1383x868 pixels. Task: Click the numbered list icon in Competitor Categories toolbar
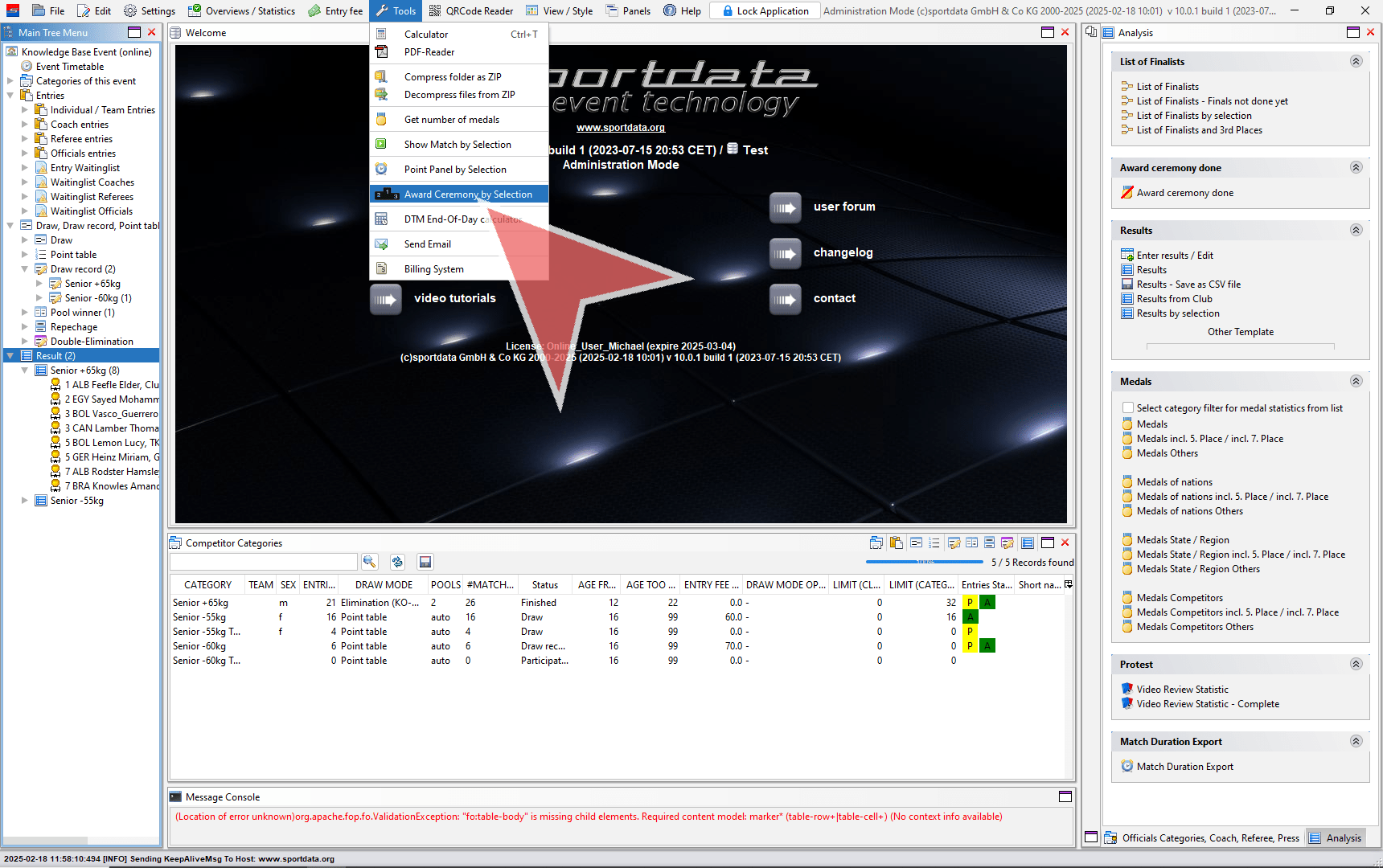(934, 543)
